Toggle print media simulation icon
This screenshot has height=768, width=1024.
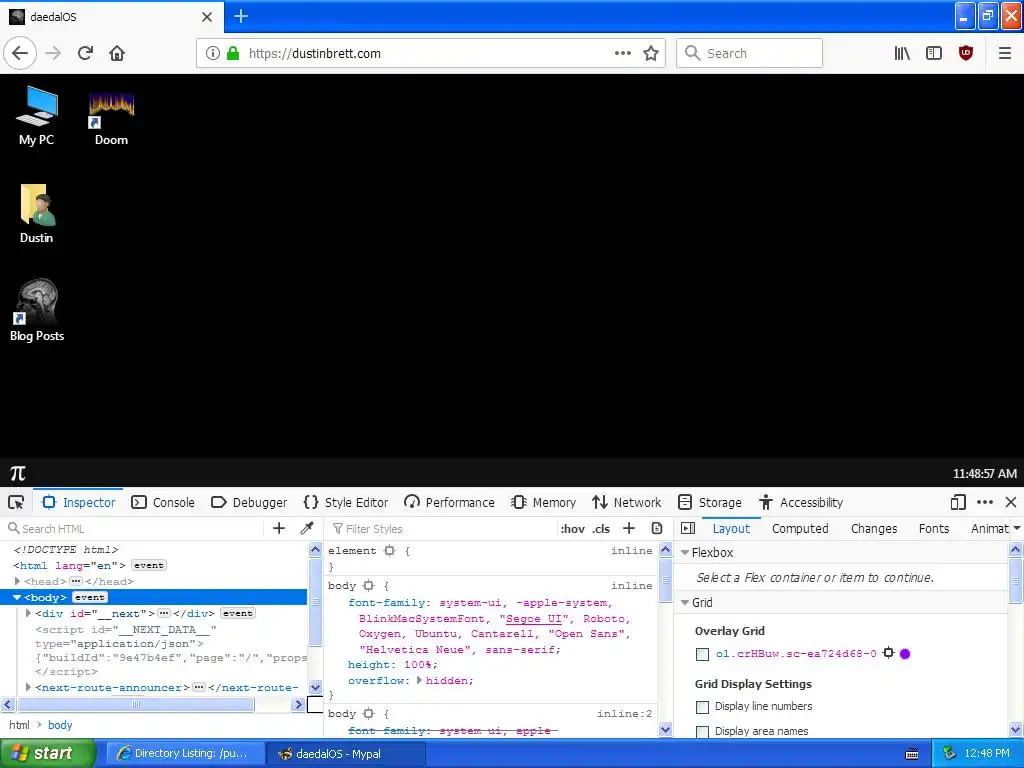pyautogui.click(x=657, y=528)
